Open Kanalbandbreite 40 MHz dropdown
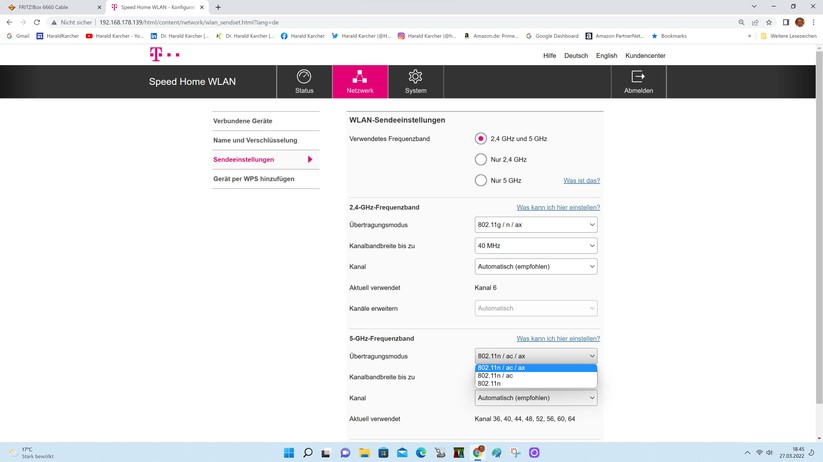Viewport: 823px width, 462px height. [x=536, y=246]
